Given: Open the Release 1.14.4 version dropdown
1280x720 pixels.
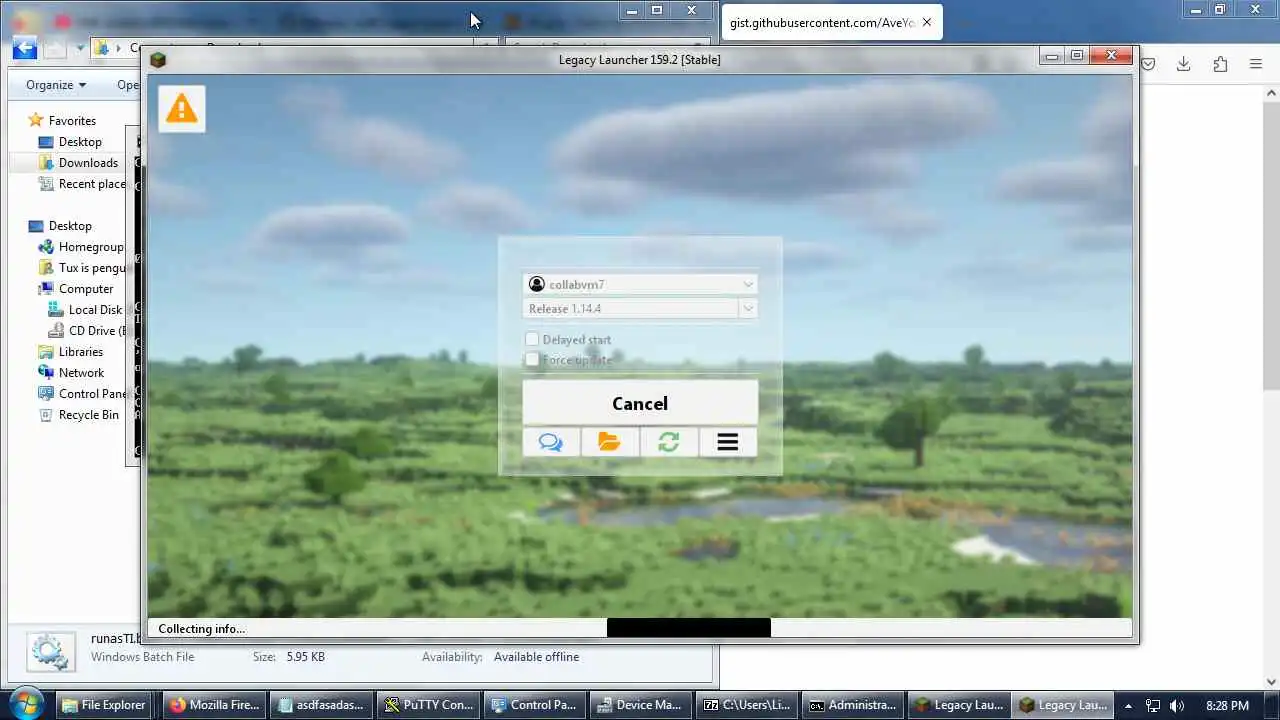Looking at the screenshot, I should 640,308.
